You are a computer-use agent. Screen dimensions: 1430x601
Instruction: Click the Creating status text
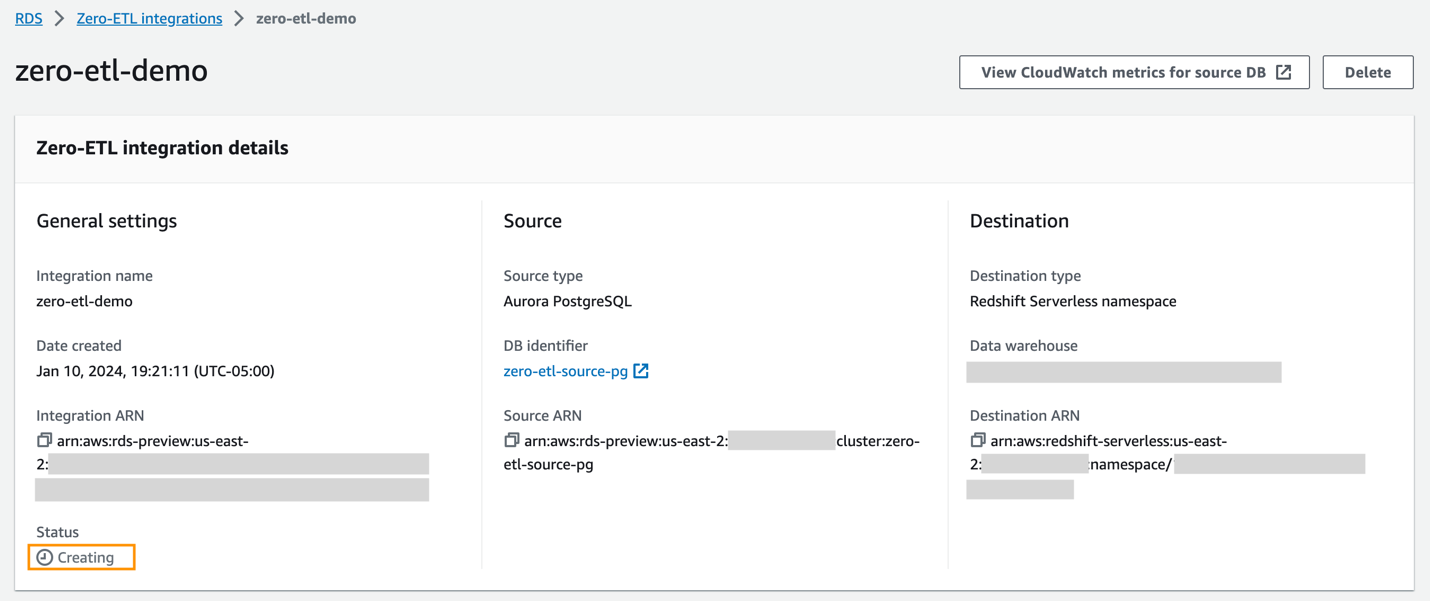(x=86, y=557)
